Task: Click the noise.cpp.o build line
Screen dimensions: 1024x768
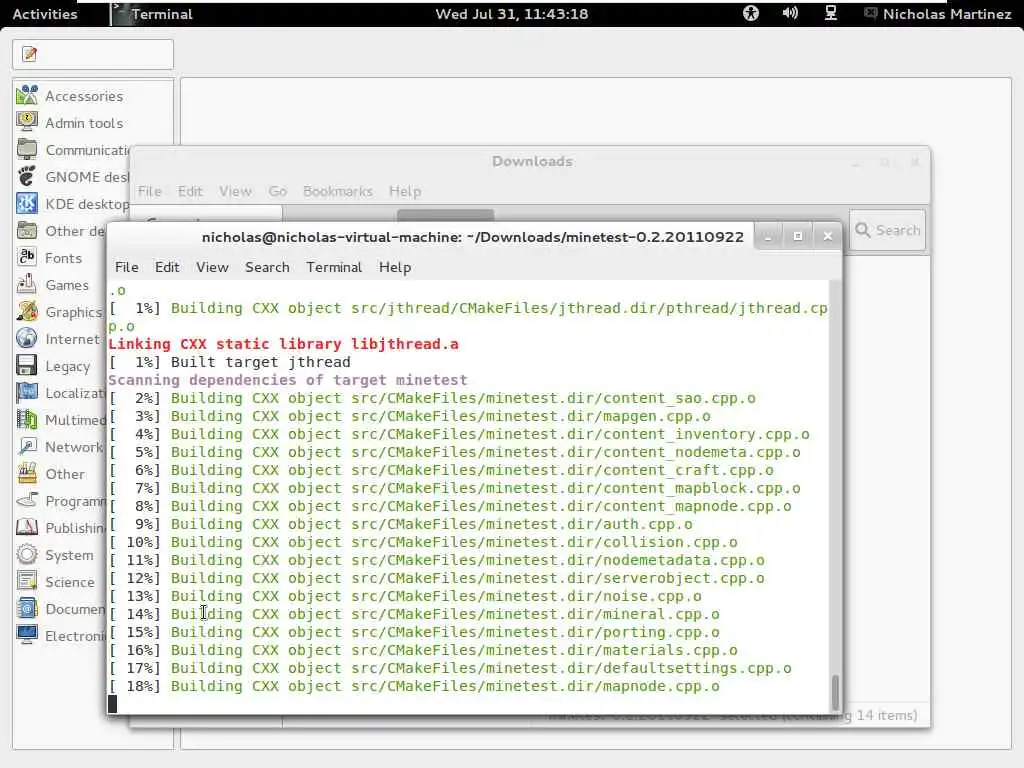Action: point(406,596)
